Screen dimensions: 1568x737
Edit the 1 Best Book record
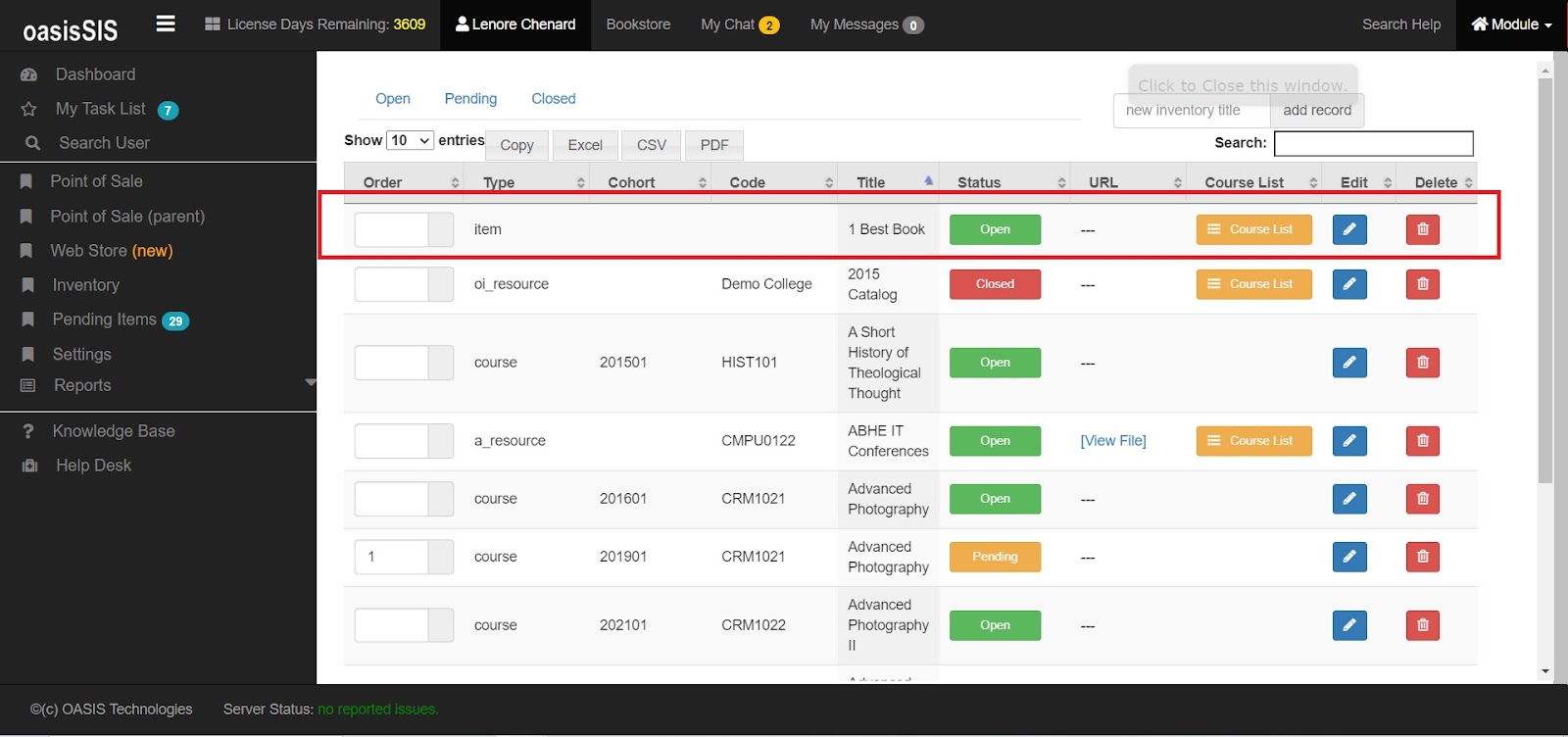click(1349, 229)
